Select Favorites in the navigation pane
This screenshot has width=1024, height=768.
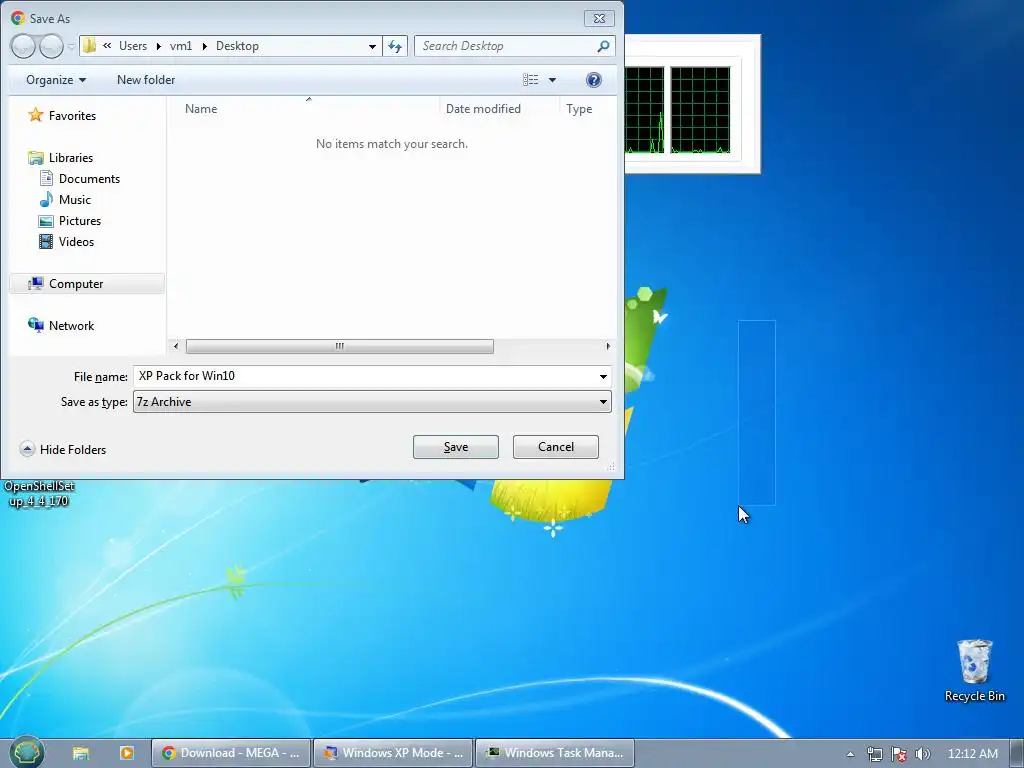click(x=72, y=116)
